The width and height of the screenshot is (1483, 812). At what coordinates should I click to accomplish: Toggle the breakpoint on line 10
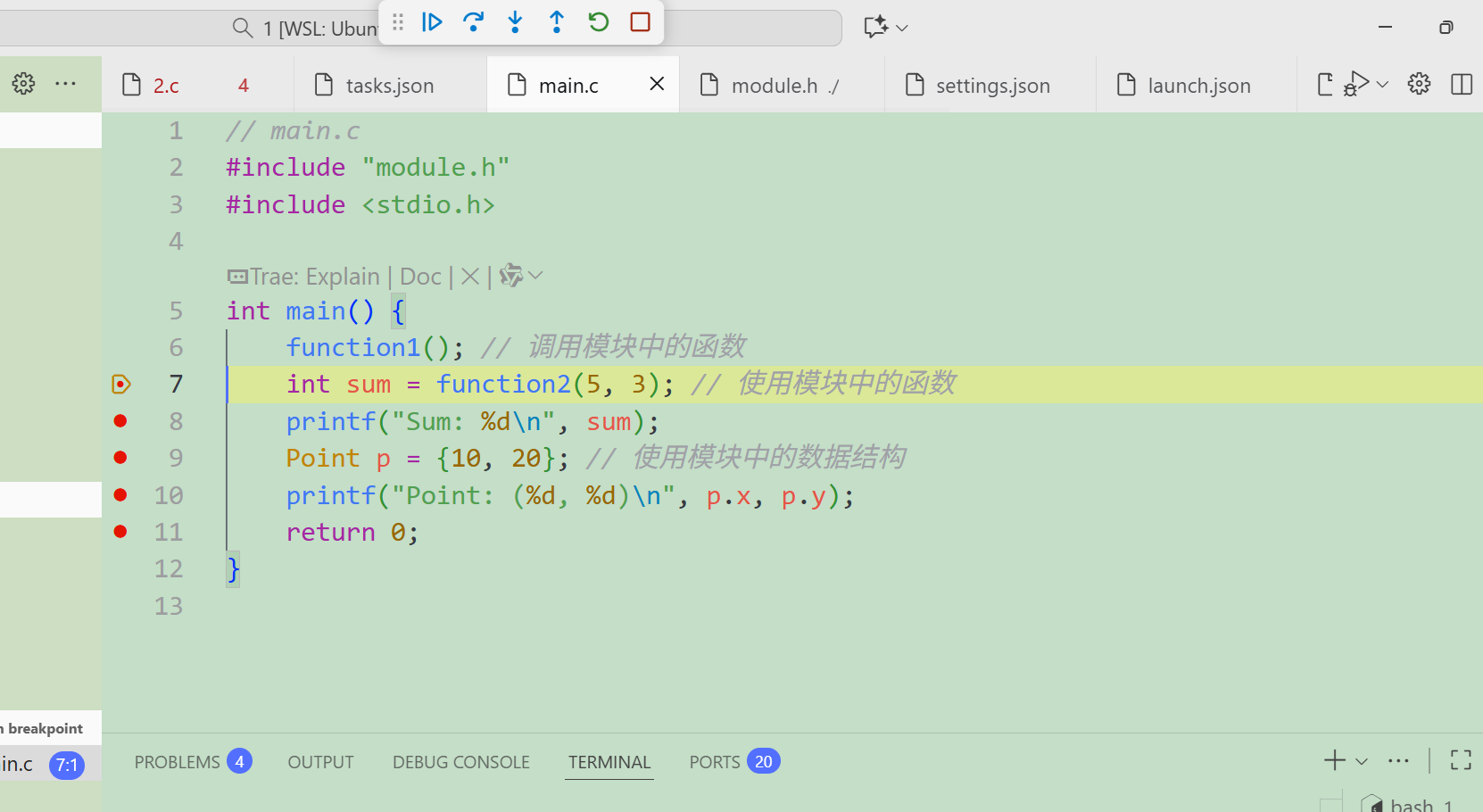pos(120,494)
